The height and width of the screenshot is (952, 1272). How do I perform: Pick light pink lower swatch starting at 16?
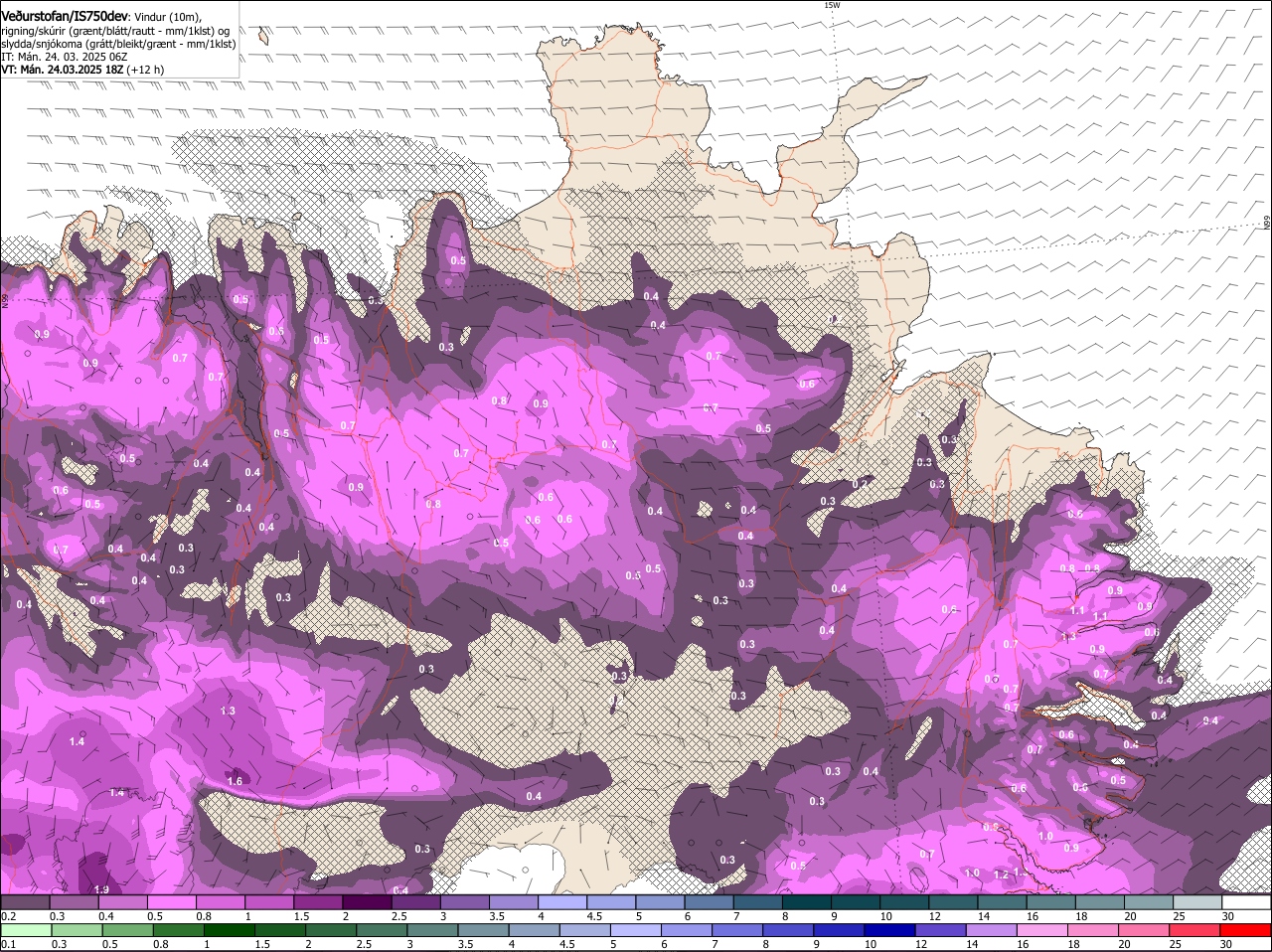[x=1042, y=930]
